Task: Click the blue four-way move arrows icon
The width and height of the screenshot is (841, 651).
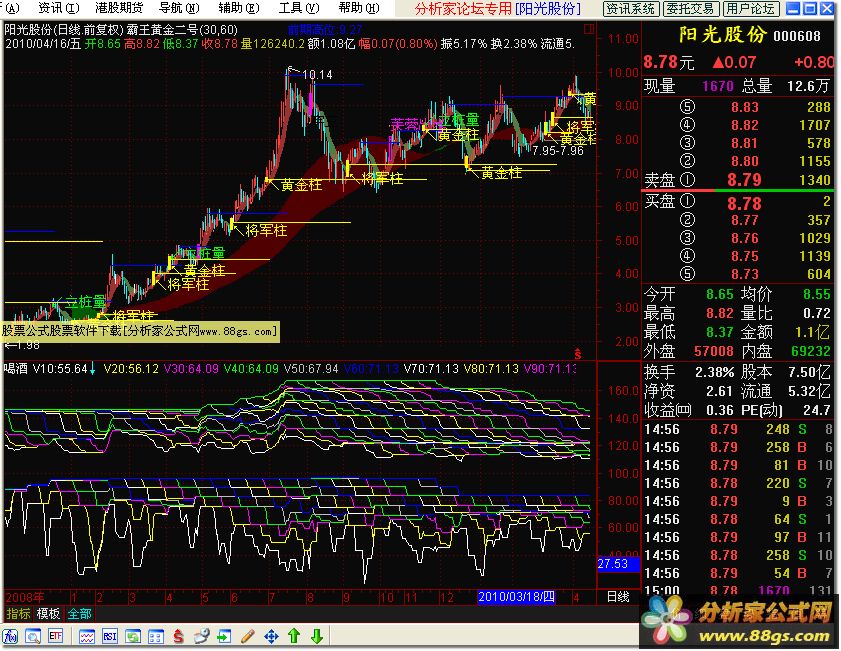Action: [271, 637]
